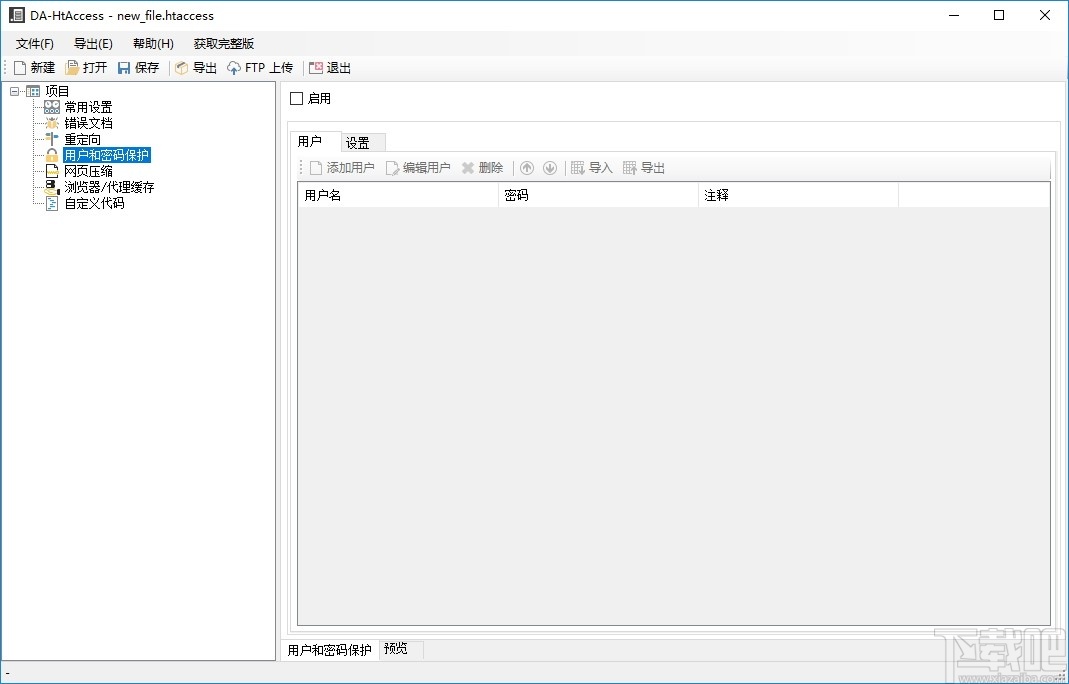
Task: Open a file with the 打开 toolbar icon
Action: tap(87, 67)
